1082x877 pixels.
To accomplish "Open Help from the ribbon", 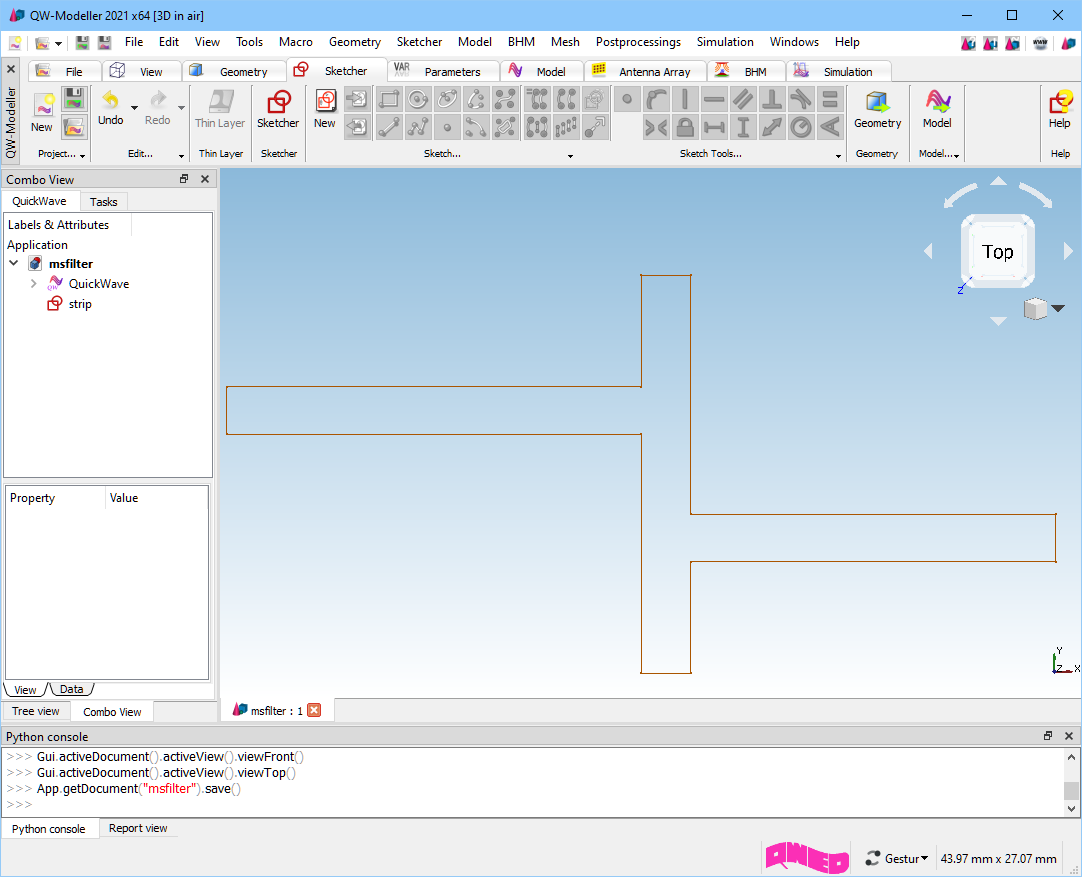I will pos(1060,110).
